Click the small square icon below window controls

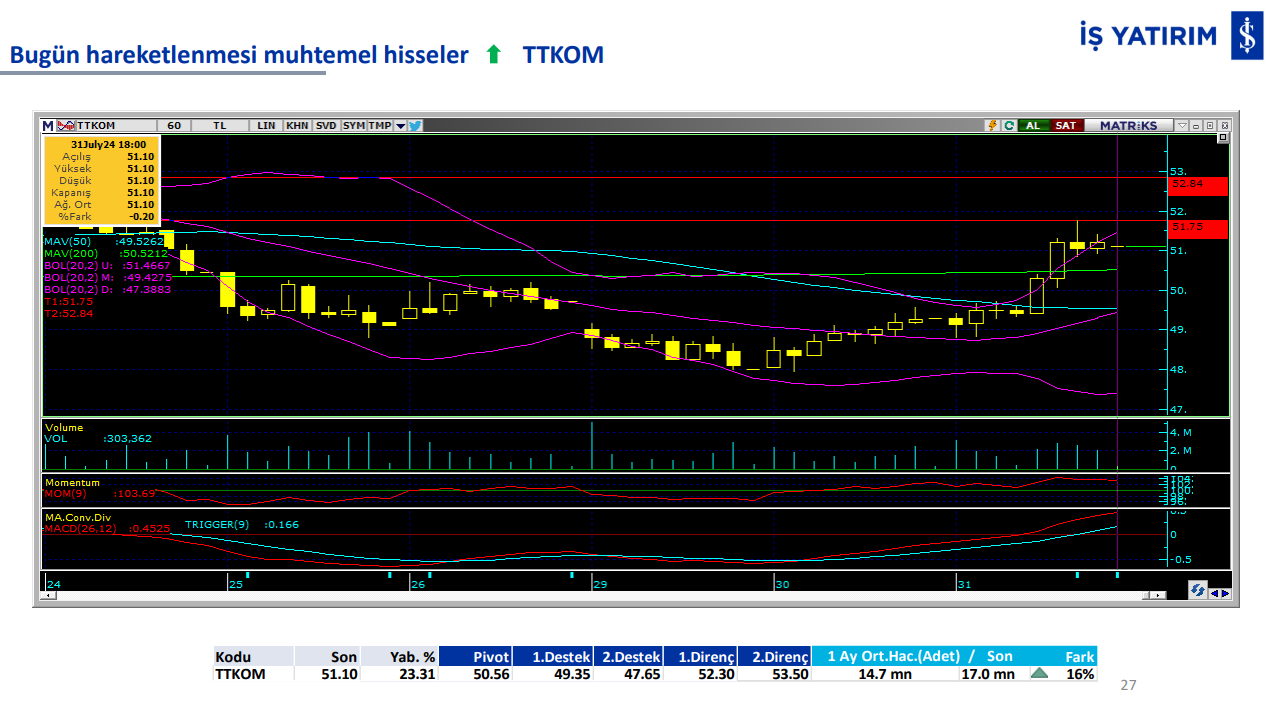[x=1222, y=138]
